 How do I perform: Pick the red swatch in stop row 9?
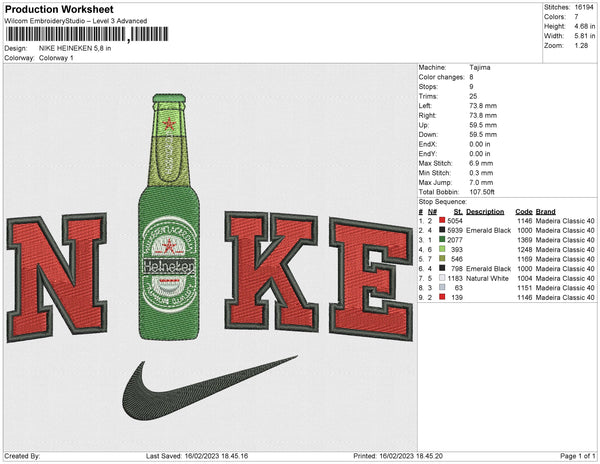(442, 297)
